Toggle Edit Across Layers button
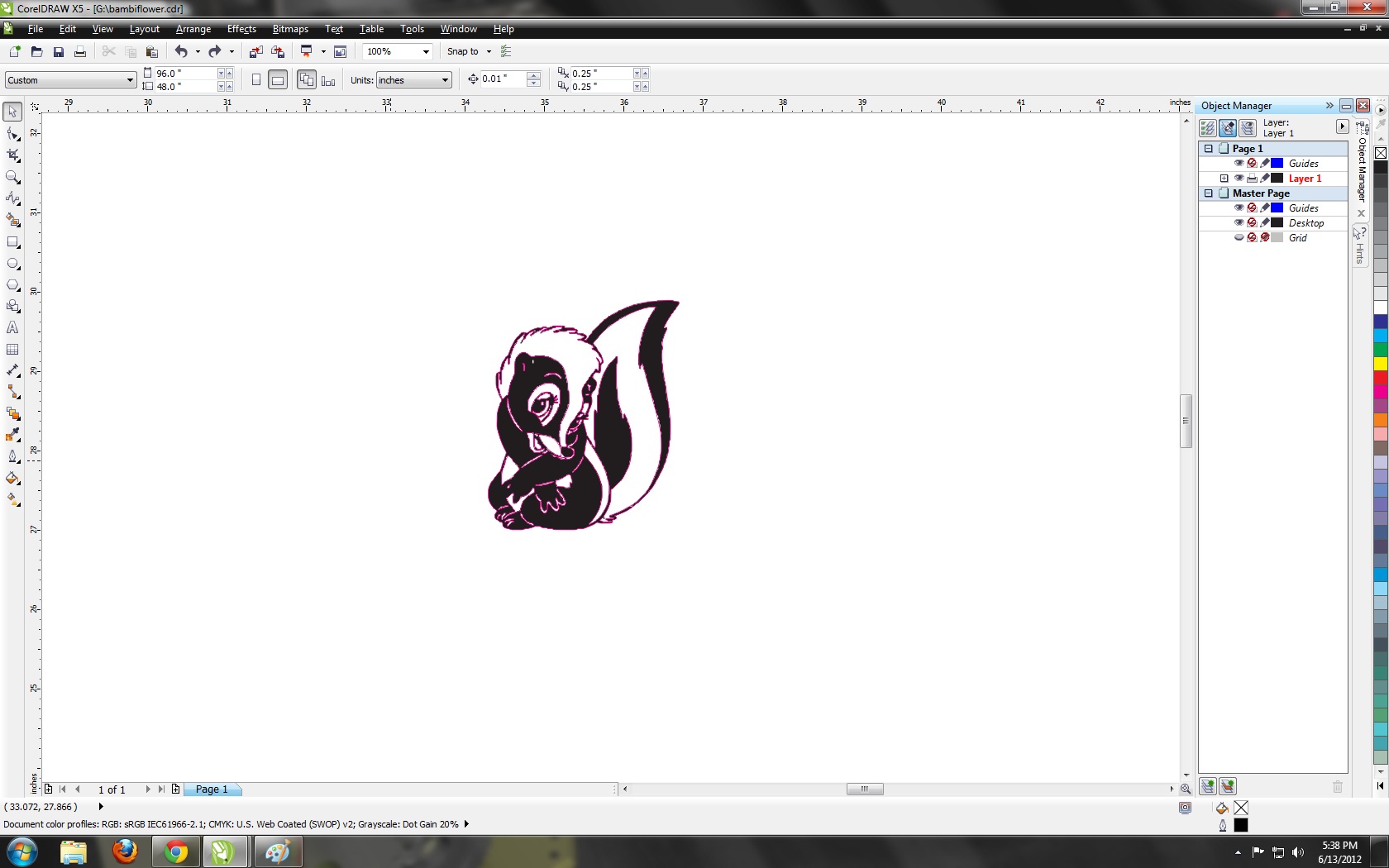Viewport: 1389px width, 868px height. pyautogui.click(x=1227, y=128)
